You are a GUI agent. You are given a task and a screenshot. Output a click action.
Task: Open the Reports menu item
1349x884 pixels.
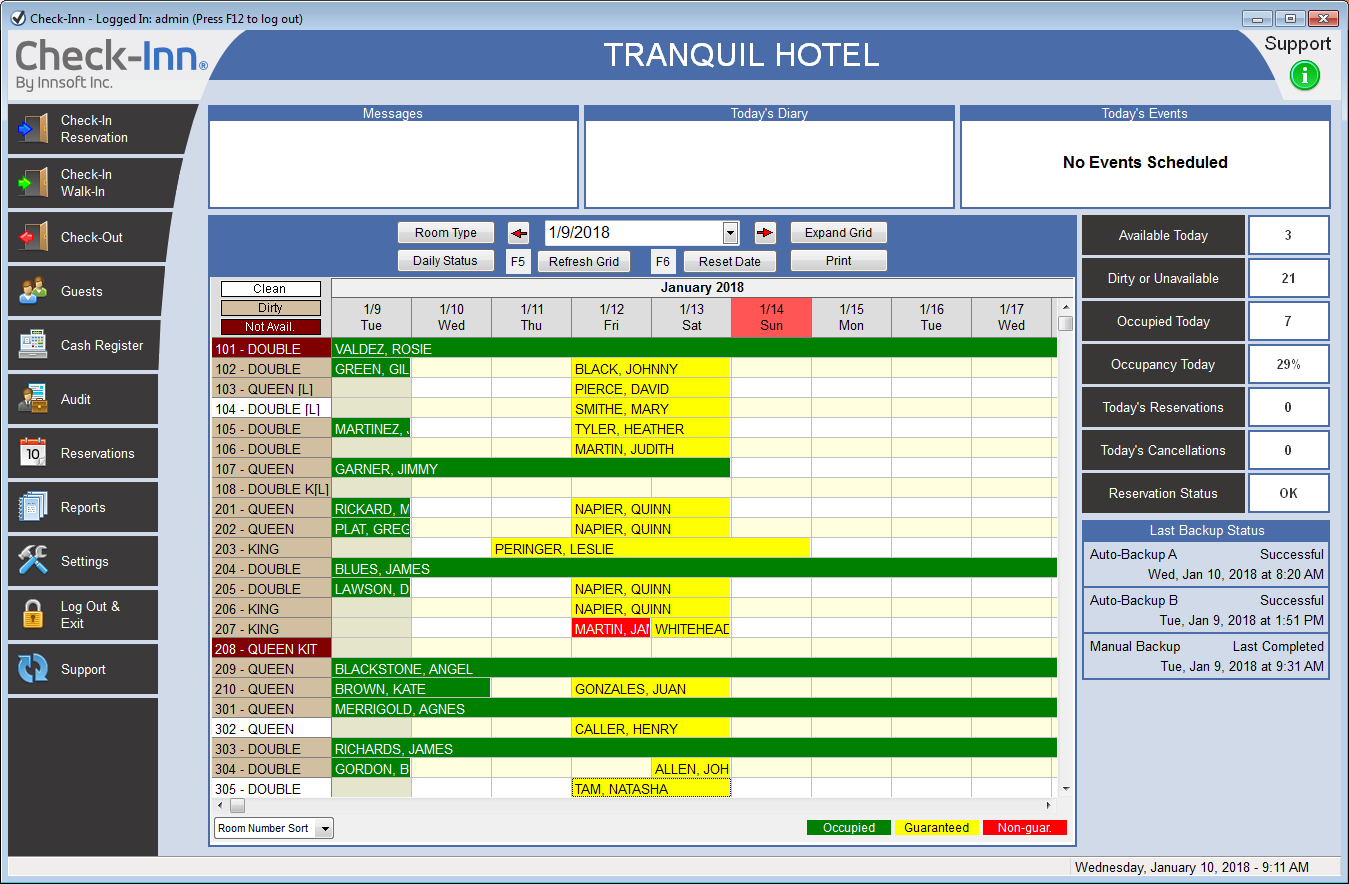83,507
